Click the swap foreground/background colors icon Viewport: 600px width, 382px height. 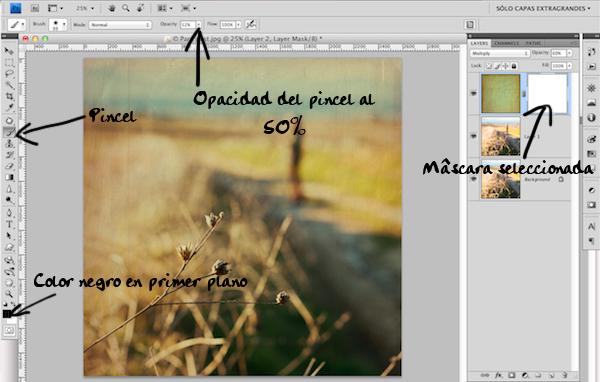[x=13, y=305]
